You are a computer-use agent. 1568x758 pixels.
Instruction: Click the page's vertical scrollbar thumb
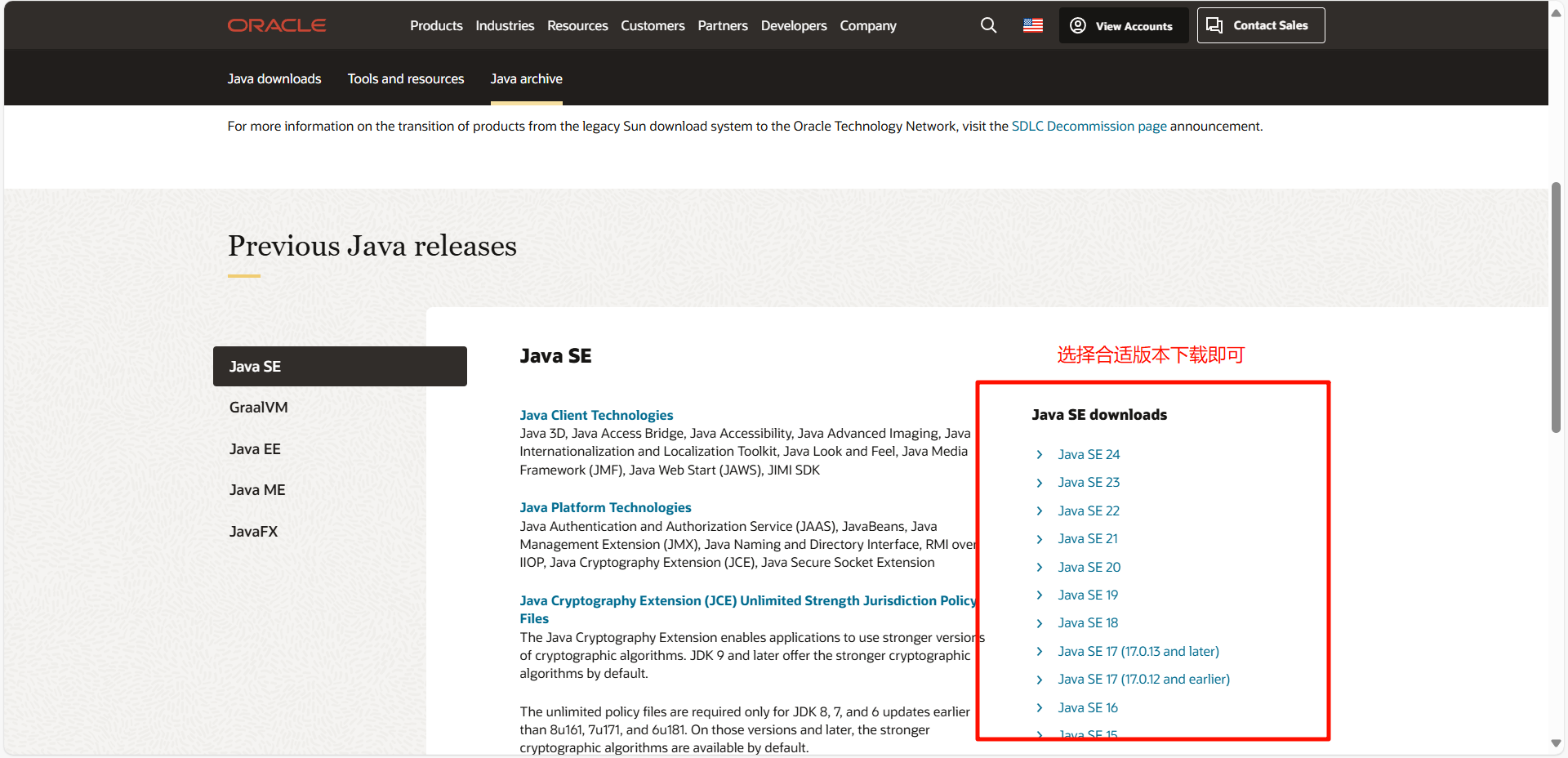click(x=1556, y=307)
